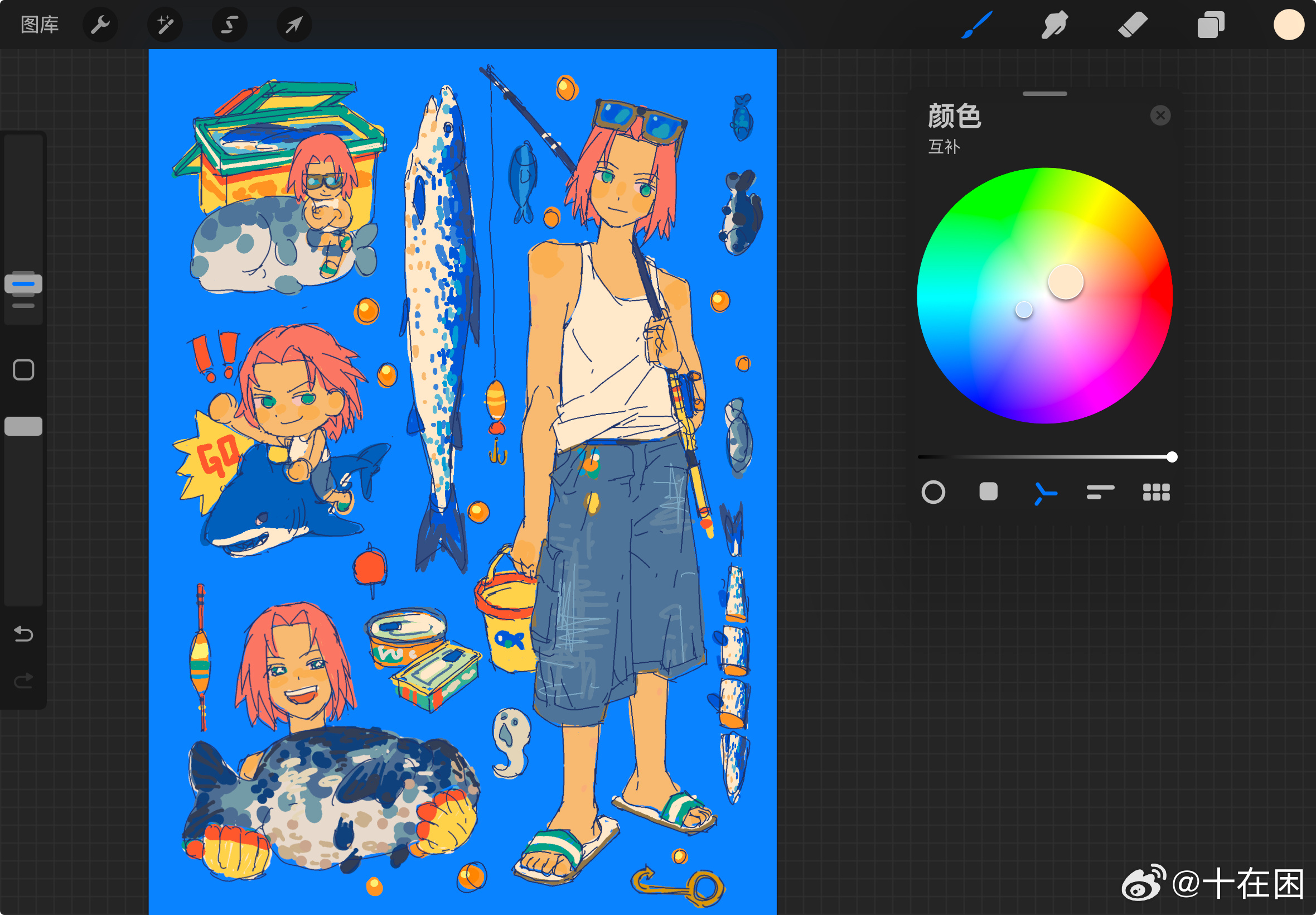
Task: Tap the active color circle in top bar
Action: click(1289, 25)
